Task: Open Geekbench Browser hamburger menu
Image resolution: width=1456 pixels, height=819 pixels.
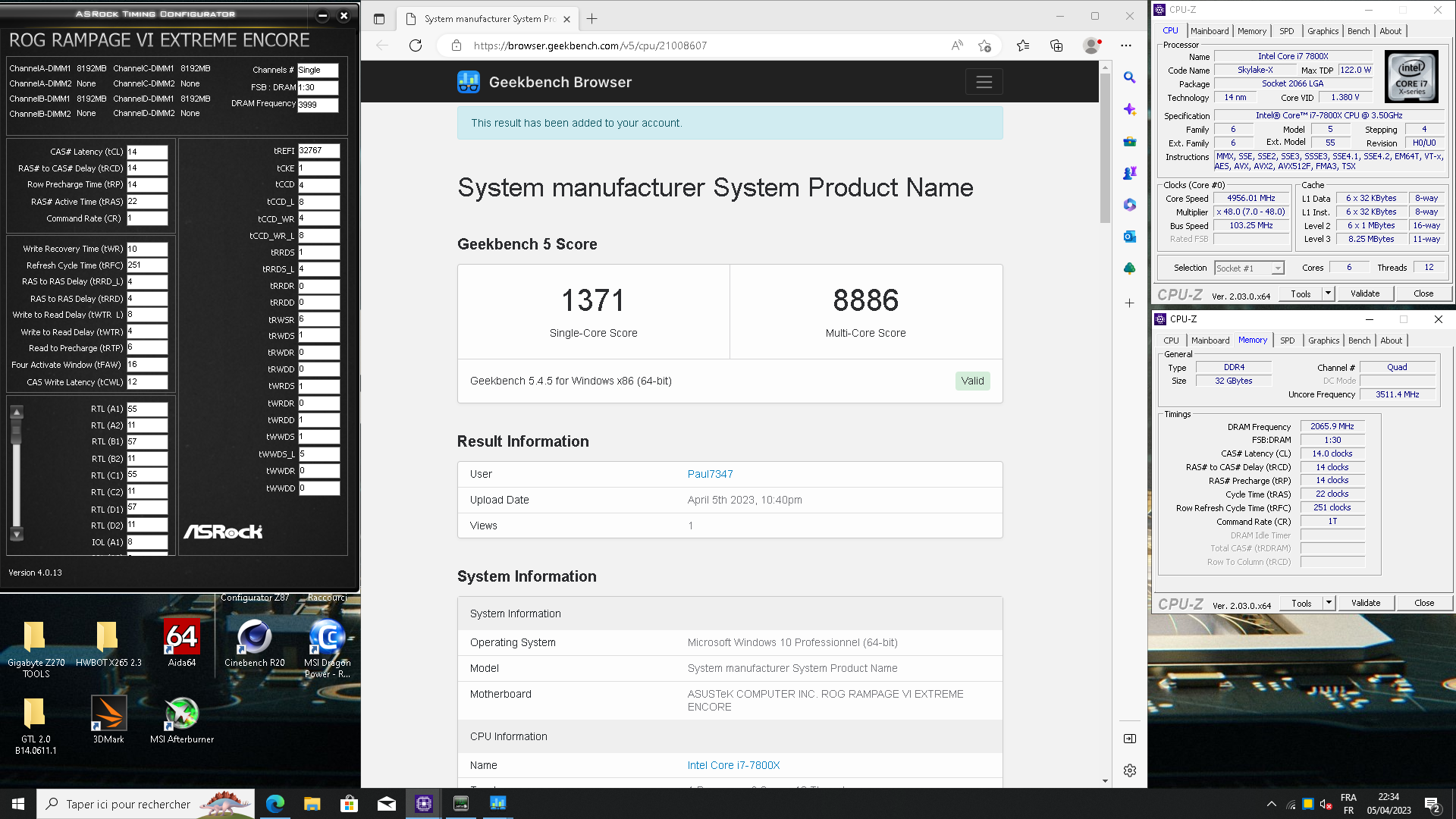Action: click(x=984, y=82)
